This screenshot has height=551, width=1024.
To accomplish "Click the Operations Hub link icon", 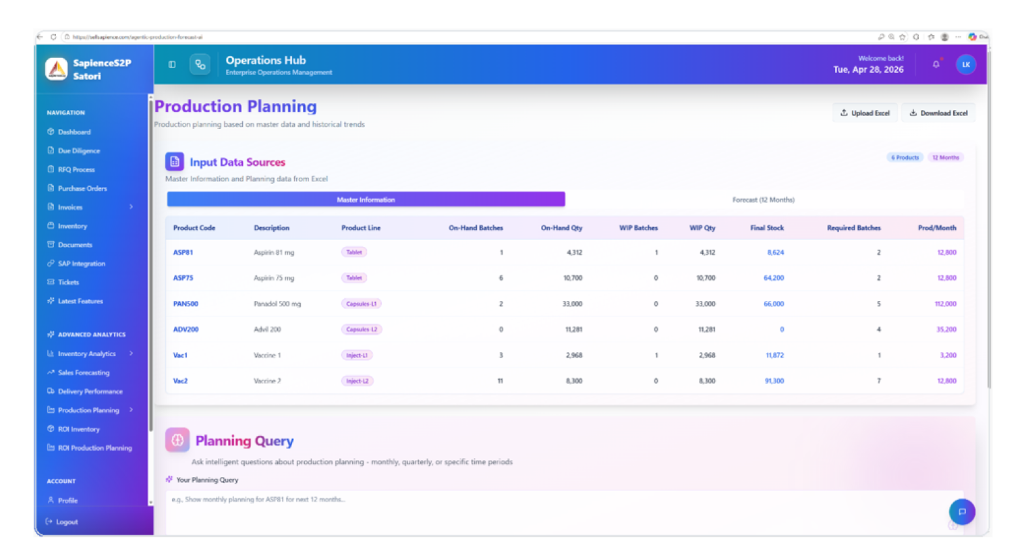I will point(200,65).
